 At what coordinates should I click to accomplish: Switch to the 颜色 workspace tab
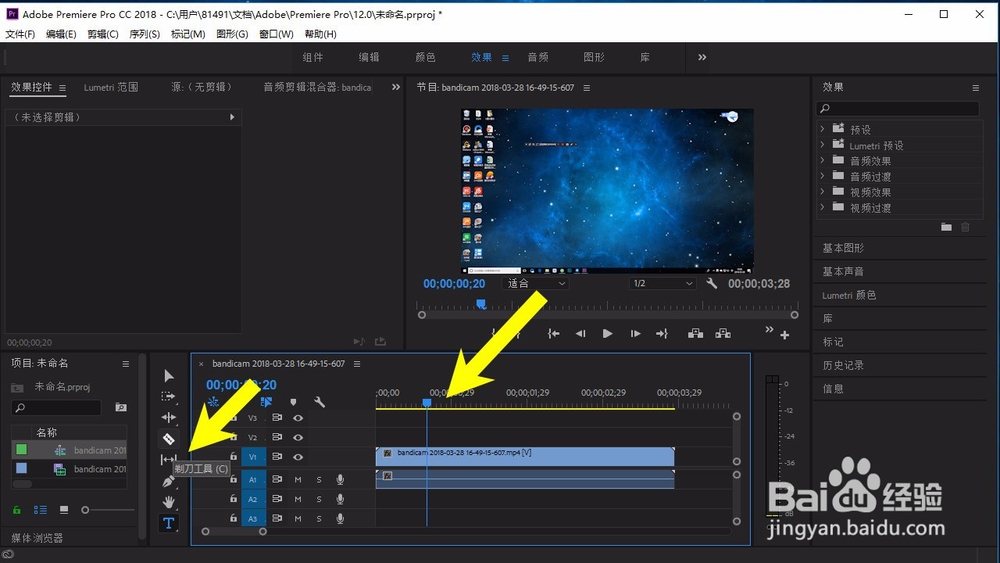425,57
